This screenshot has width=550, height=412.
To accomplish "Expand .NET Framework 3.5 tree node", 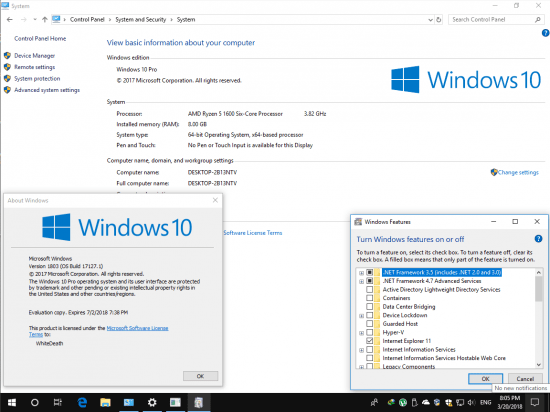I will (361, 273).
